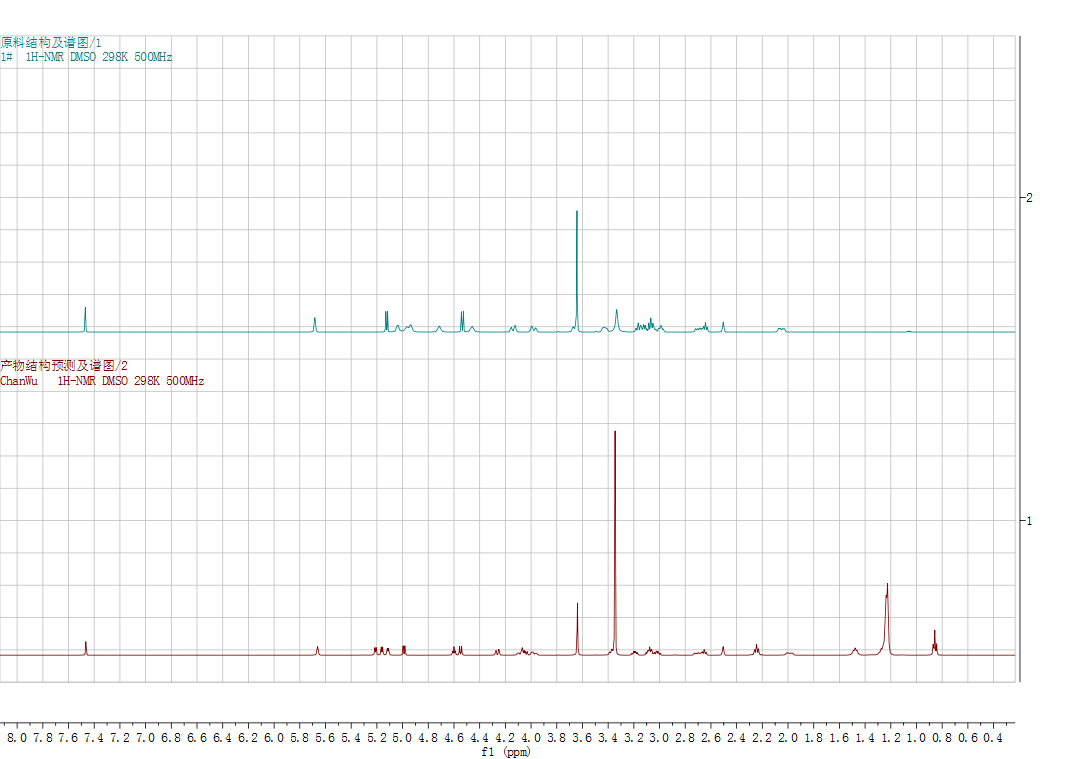Click the red peak near 1.2 ppm

(887, 619)
